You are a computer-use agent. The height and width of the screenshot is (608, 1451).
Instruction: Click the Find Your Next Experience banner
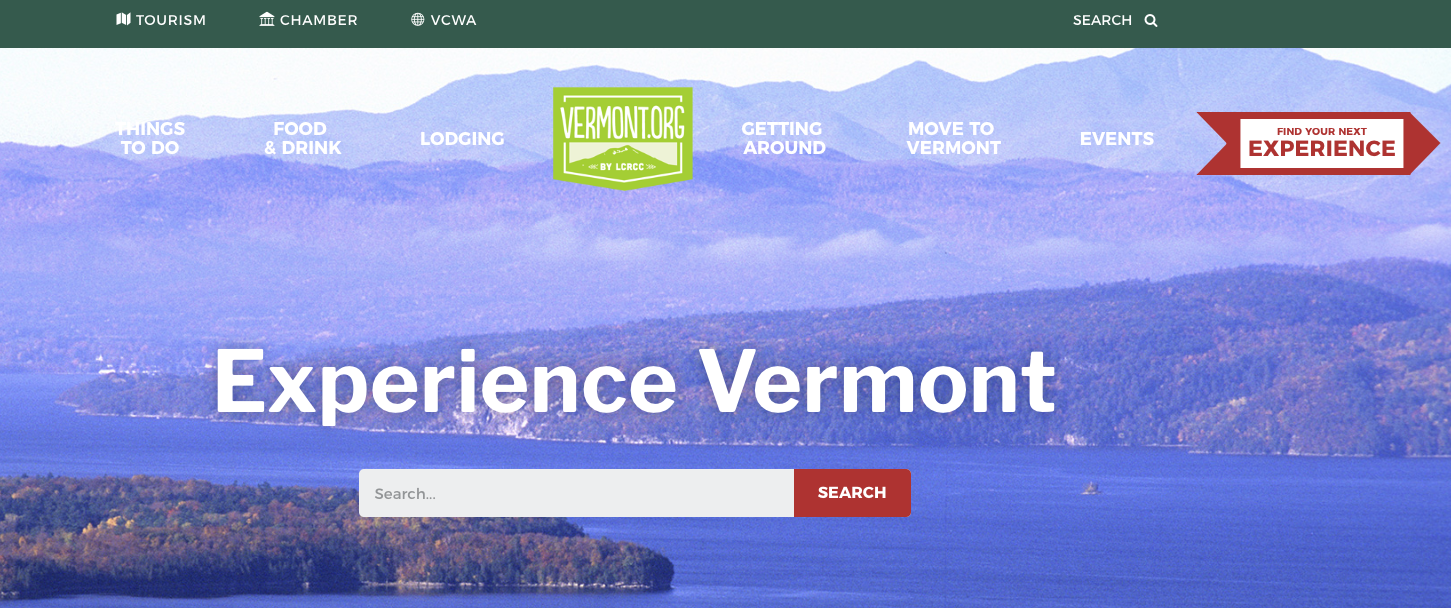click(x=1318, y=143)
